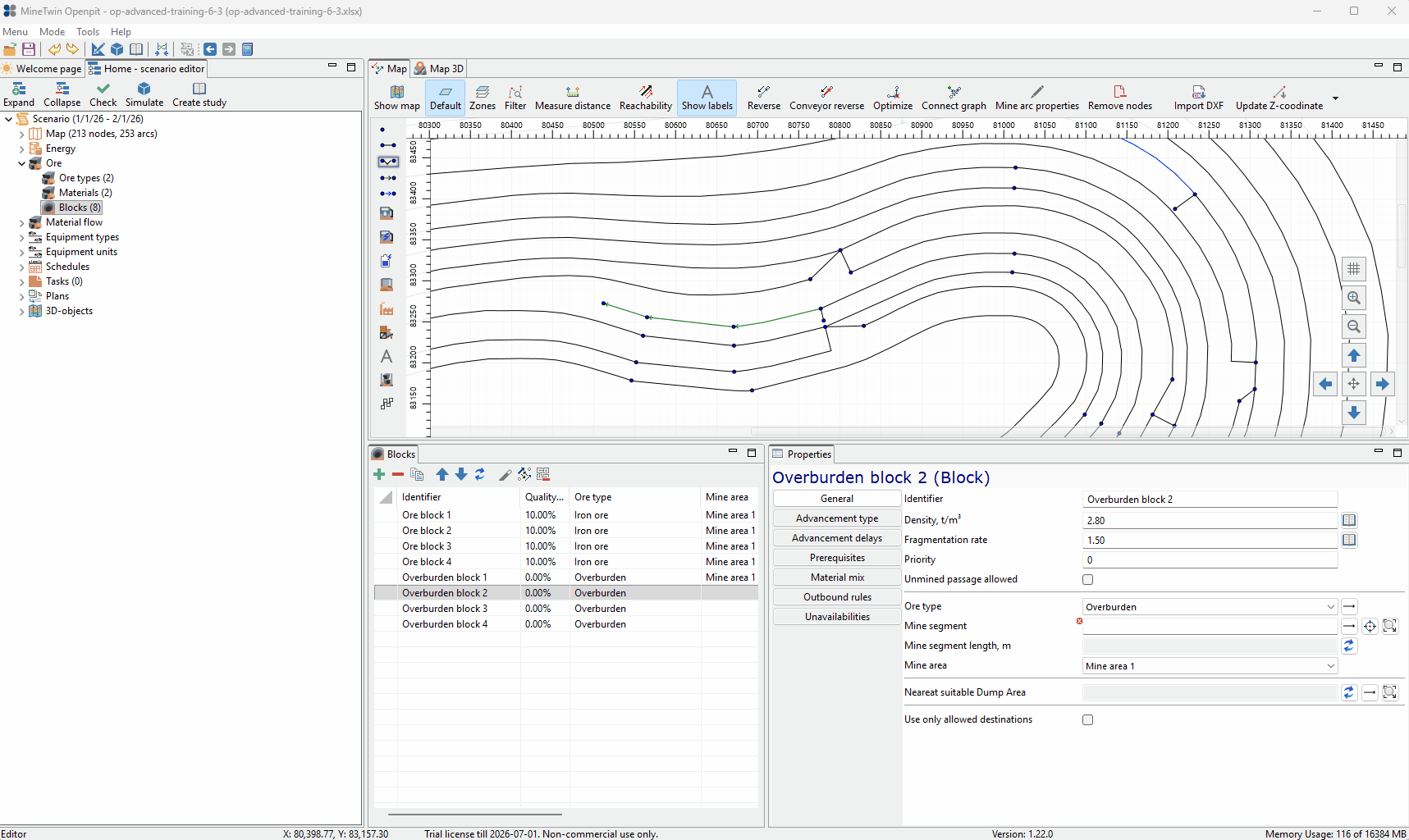Image resolution: width=1409 pixels, height=840 pixels.
Task: Open the Tools menu
Action: (88, 32)
